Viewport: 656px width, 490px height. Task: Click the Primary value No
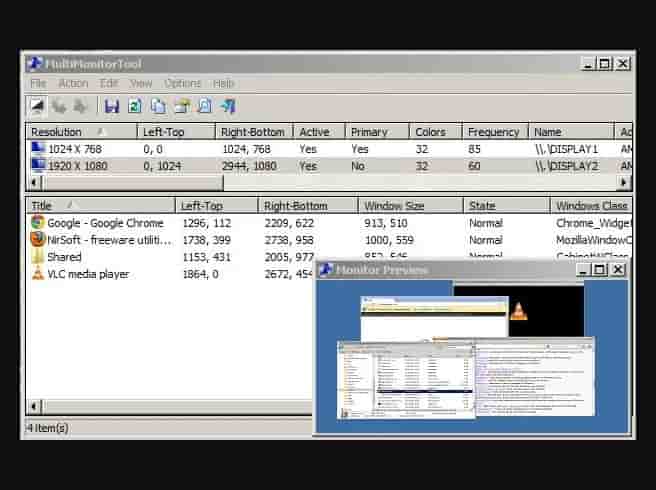point(358,166)
